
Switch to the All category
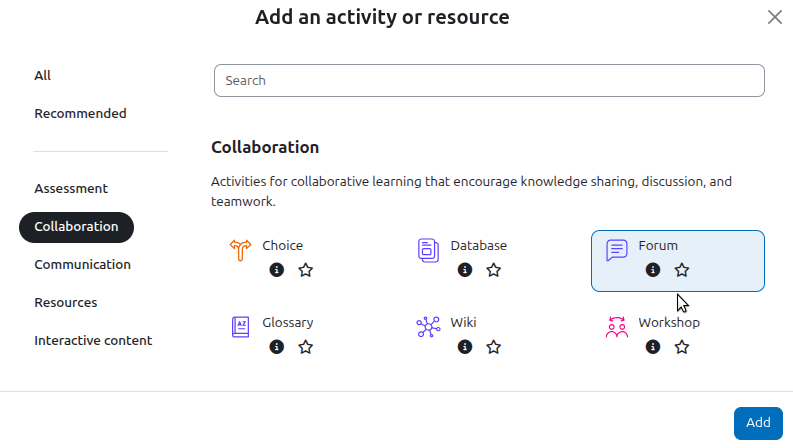pyautogui.click(x=43, y=75)
